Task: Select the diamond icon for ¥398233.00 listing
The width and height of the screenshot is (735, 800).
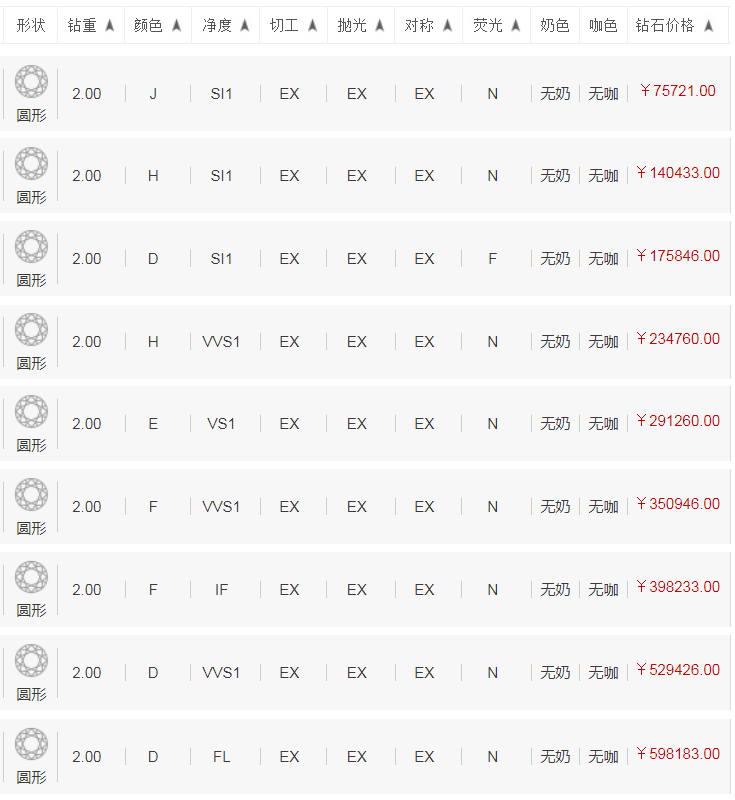Action: pyautogui.click(x=31, y=578)
